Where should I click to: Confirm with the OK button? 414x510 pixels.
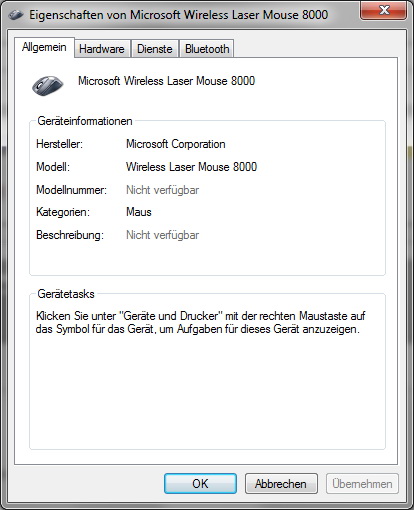[200, 484]
